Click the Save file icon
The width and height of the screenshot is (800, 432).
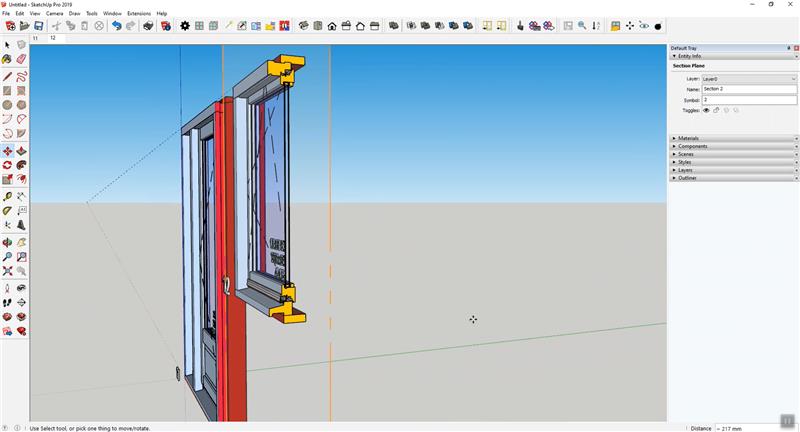38,26
